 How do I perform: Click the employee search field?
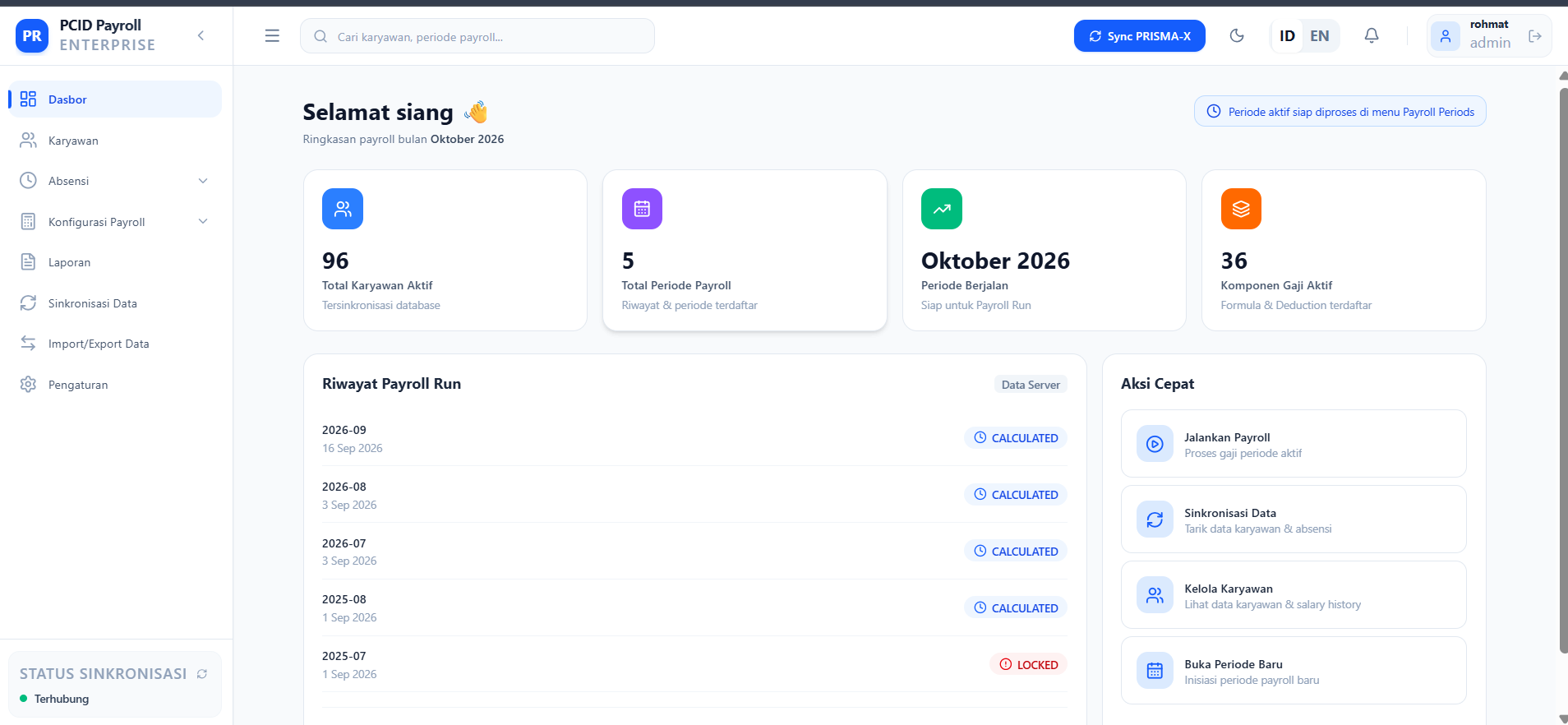477,36
